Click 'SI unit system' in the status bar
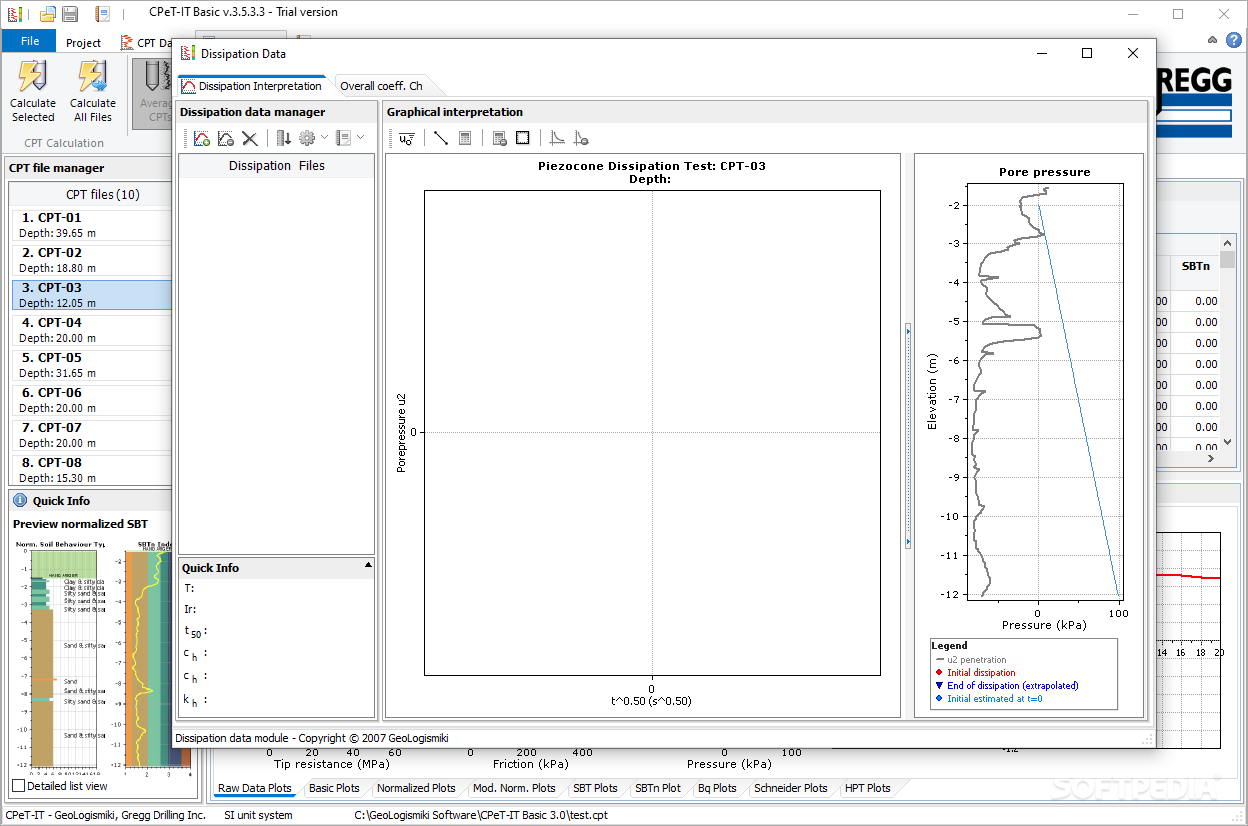1248x826 pixels. tap(258, 815)
